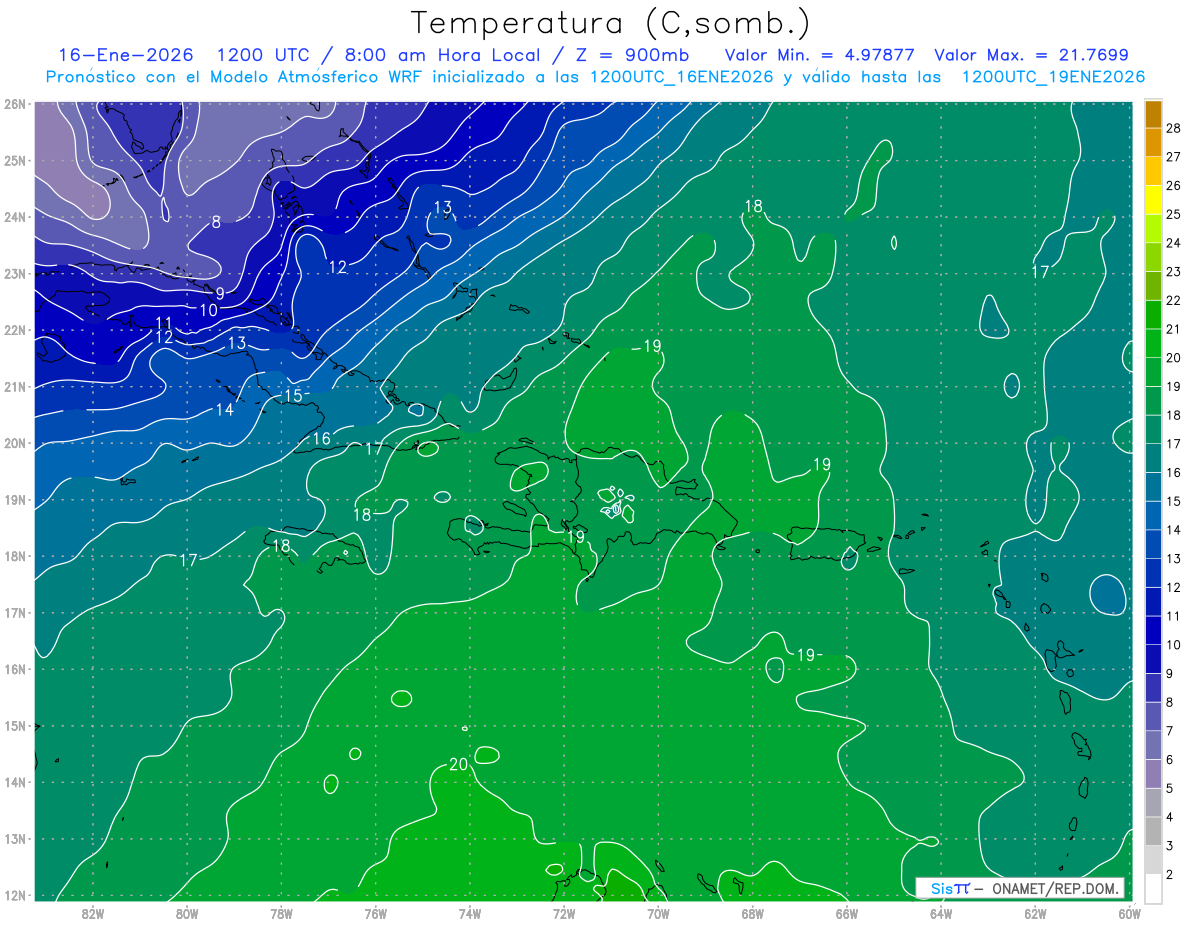1200x927 pixels.
Task: Click the "78W" longitude axis label
Action: coord(281,912)
